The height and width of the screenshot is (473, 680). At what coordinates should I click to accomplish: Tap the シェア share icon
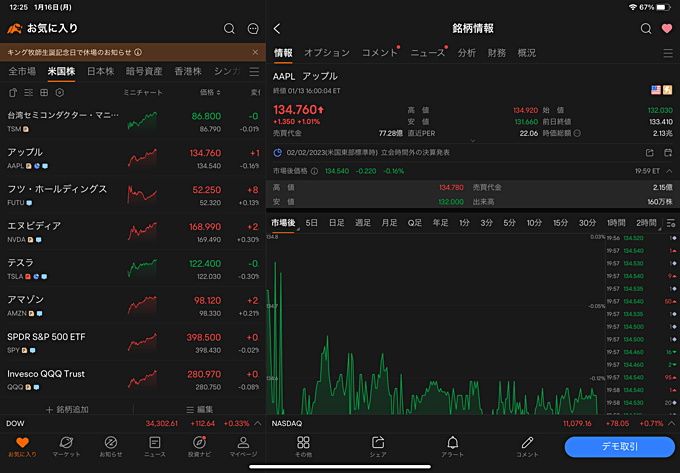pyautogui.click(x=378, y=447)
